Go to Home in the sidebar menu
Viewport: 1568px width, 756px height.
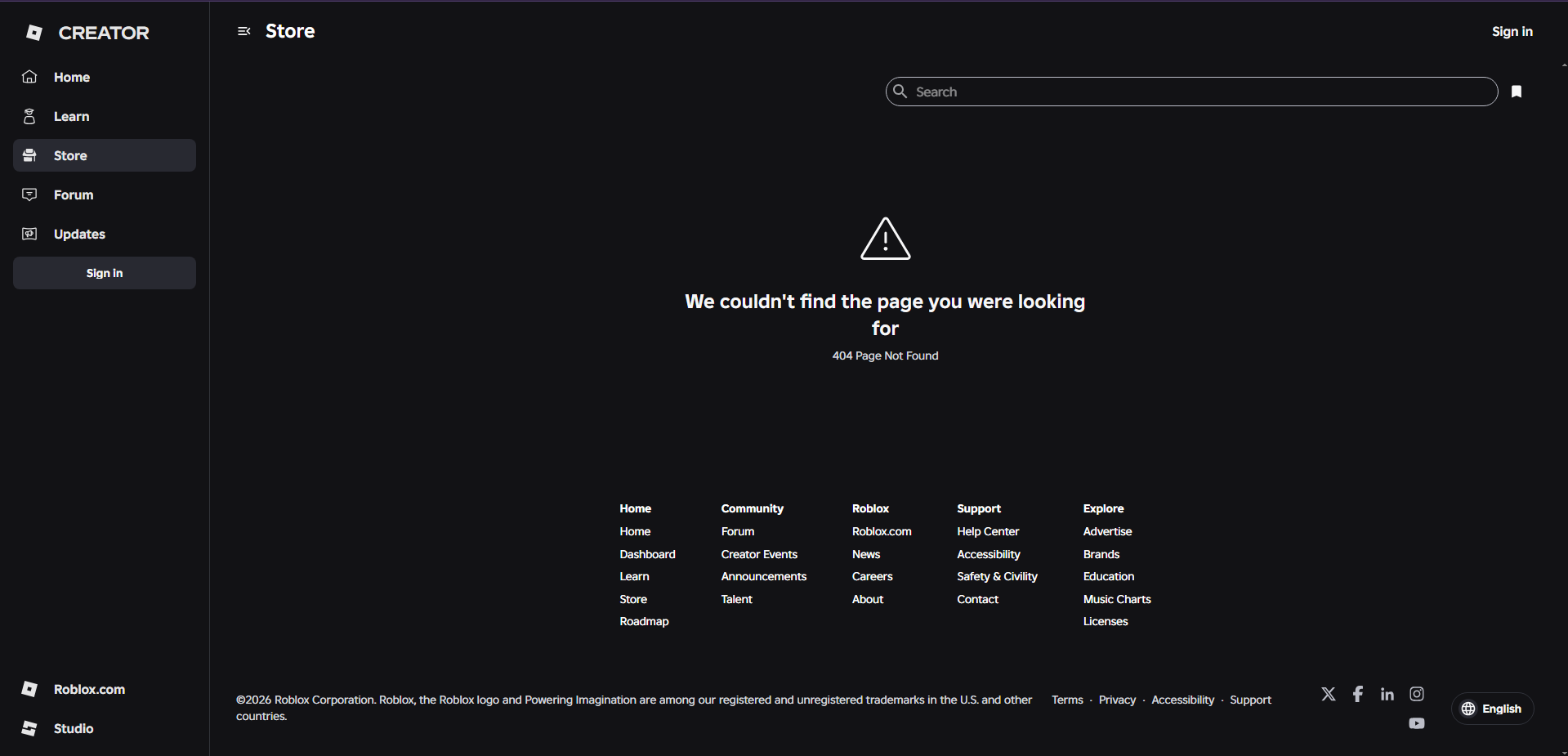pos(105,77)
